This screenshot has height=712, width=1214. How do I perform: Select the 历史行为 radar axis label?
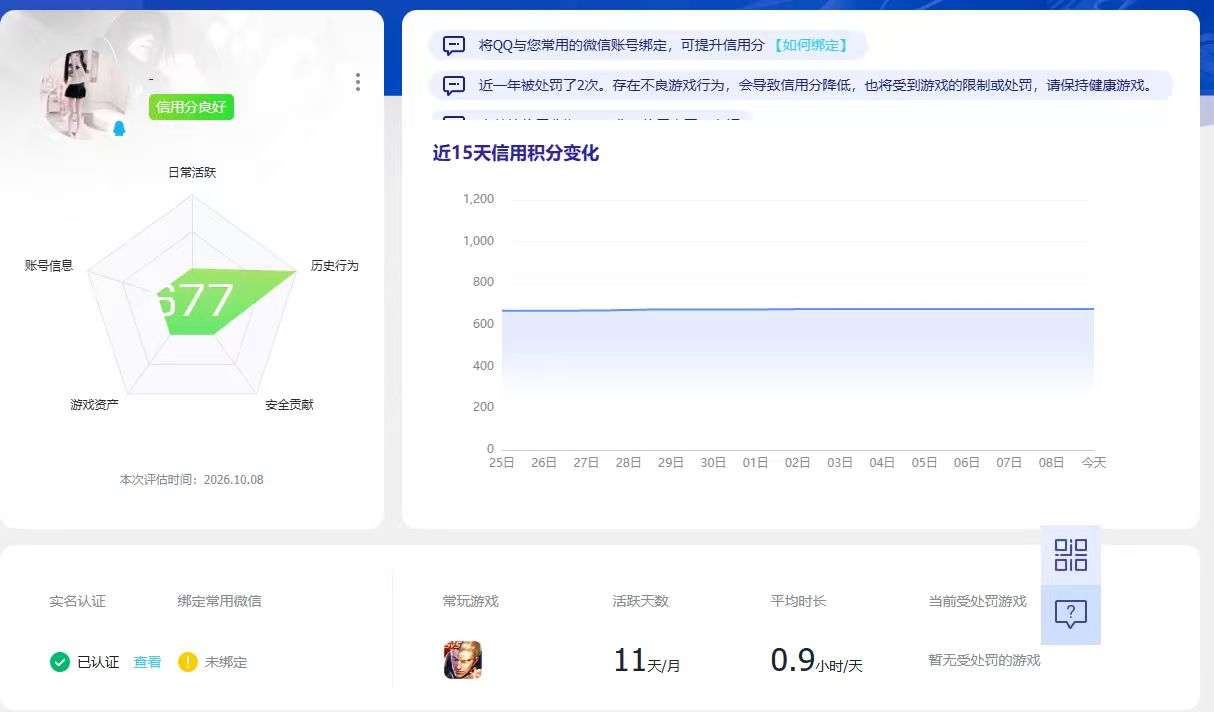coord(334,265)
